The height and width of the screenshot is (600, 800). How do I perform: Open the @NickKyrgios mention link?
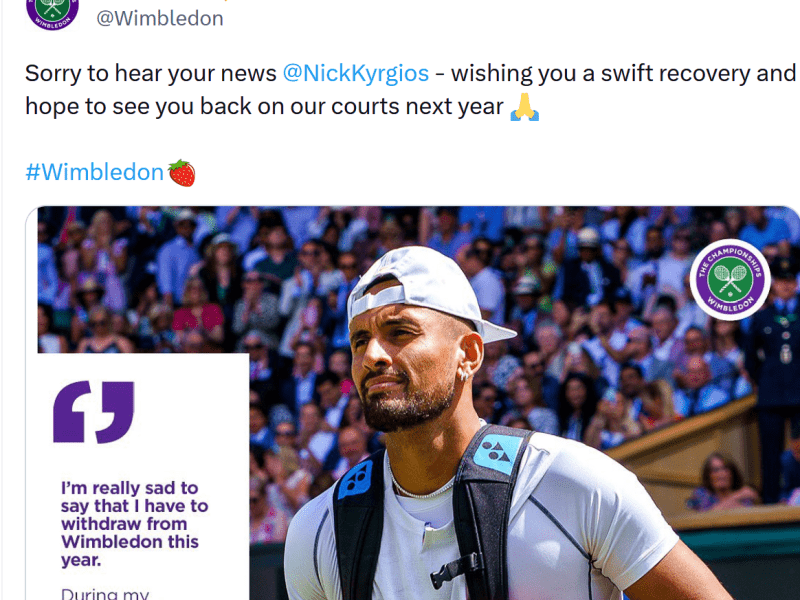[356, 73]
